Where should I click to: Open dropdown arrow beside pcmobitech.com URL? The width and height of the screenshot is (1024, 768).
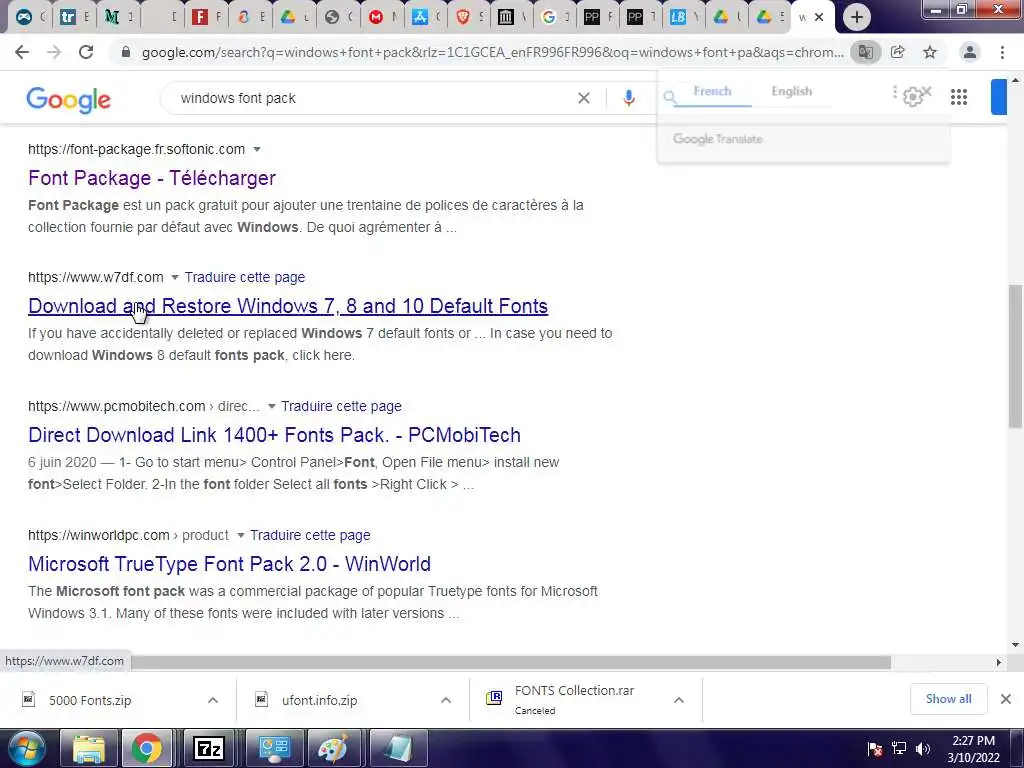[272, 406]
